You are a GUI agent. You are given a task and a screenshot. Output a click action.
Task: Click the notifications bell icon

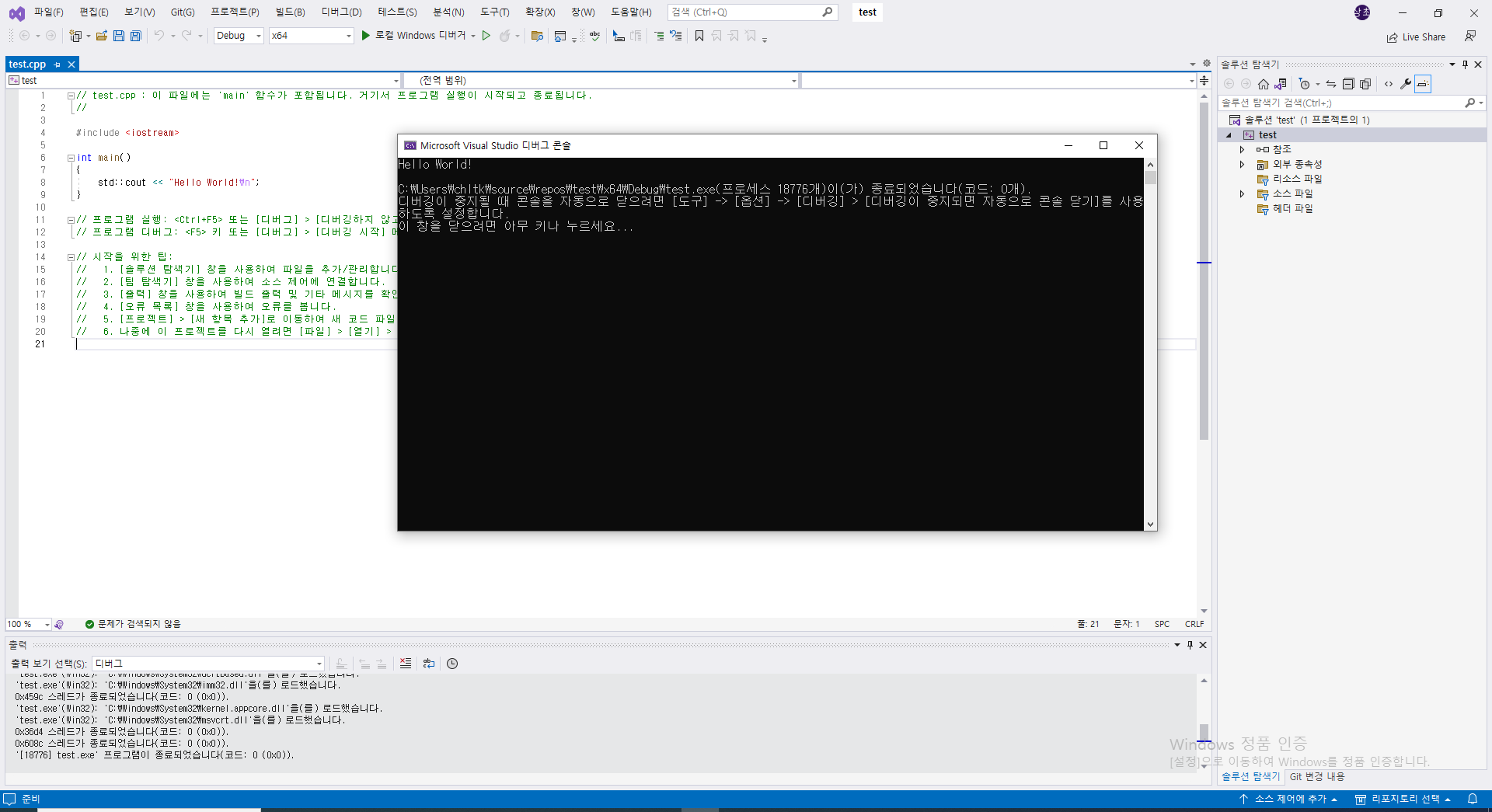point(1473,799)
